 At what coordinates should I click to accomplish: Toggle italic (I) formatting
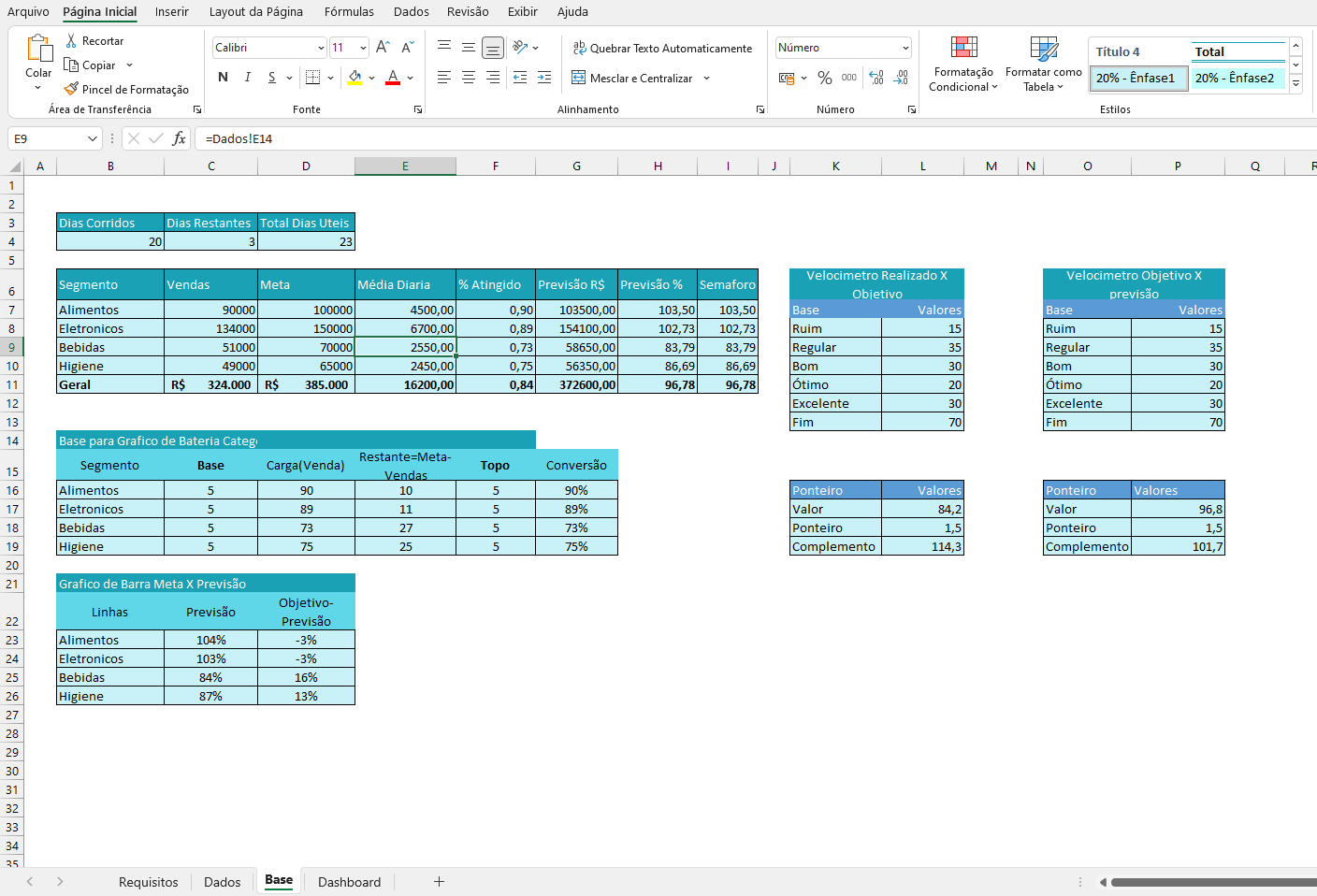pyautogui.click(x=247, y=78)
